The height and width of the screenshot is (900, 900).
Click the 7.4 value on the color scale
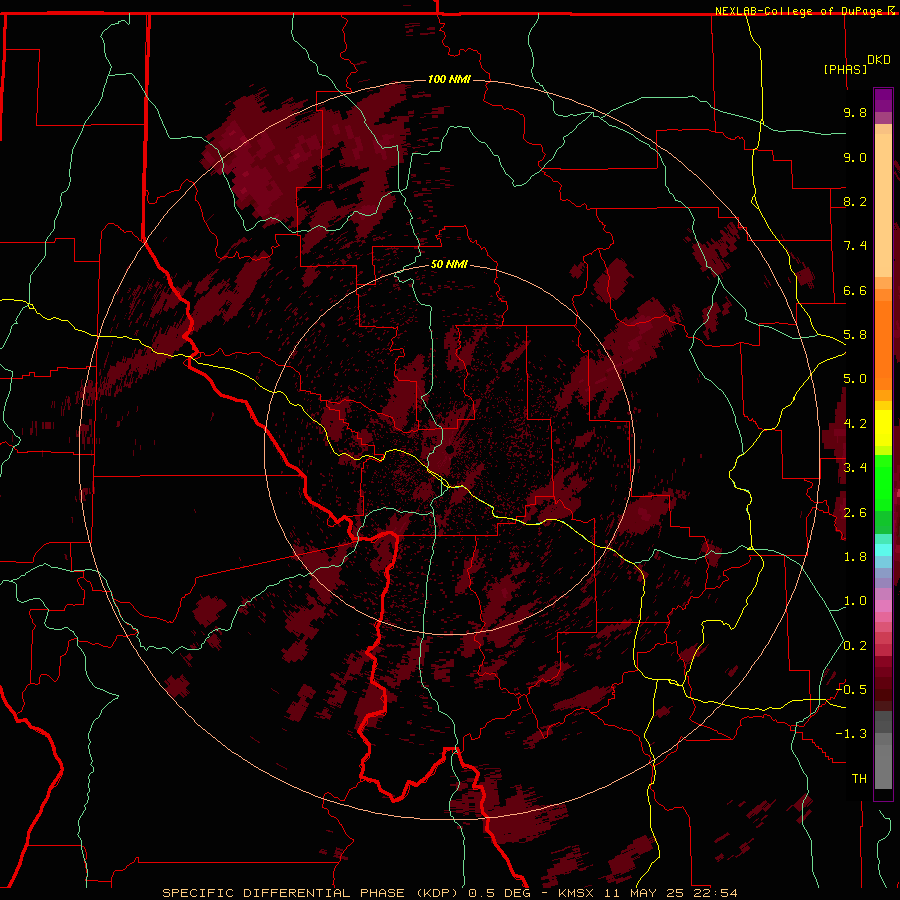(855, 246)
